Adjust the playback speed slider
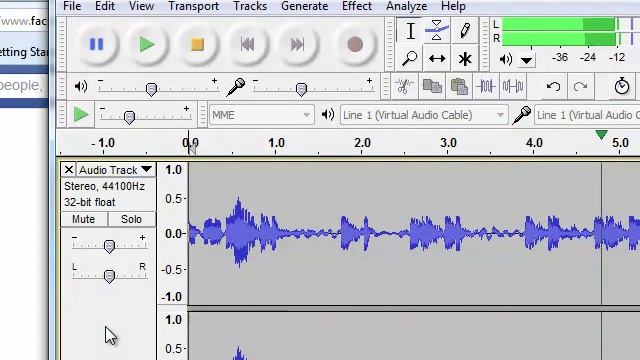Screen dimensions: 640x360 tap(129, 117)
